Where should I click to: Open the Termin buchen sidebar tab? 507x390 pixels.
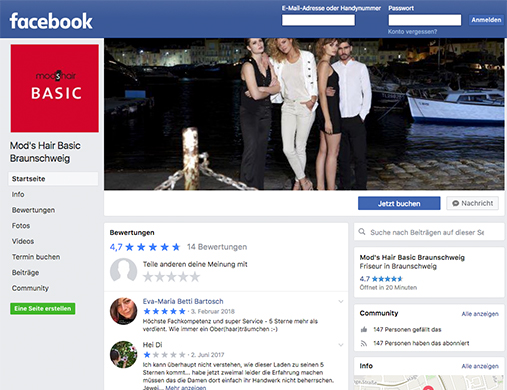[x=36, y=257]
